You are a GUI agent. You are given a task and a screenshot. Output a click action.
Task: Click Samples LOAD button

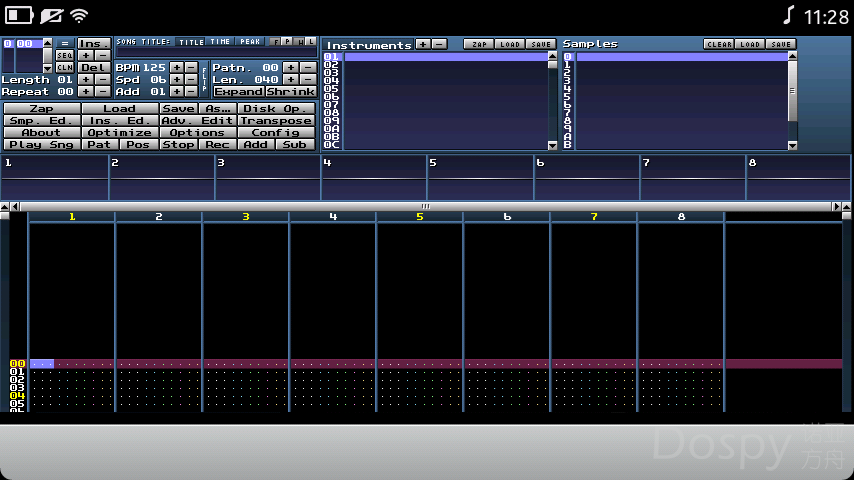click(749, 44)
